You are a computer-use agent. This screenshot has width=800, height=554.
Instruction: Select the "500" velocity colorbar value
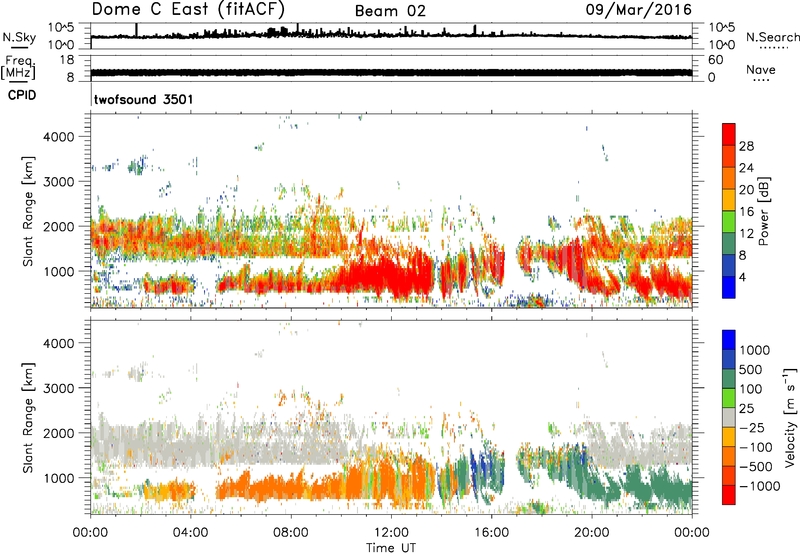pyautogui.click(x=751, y=369)
